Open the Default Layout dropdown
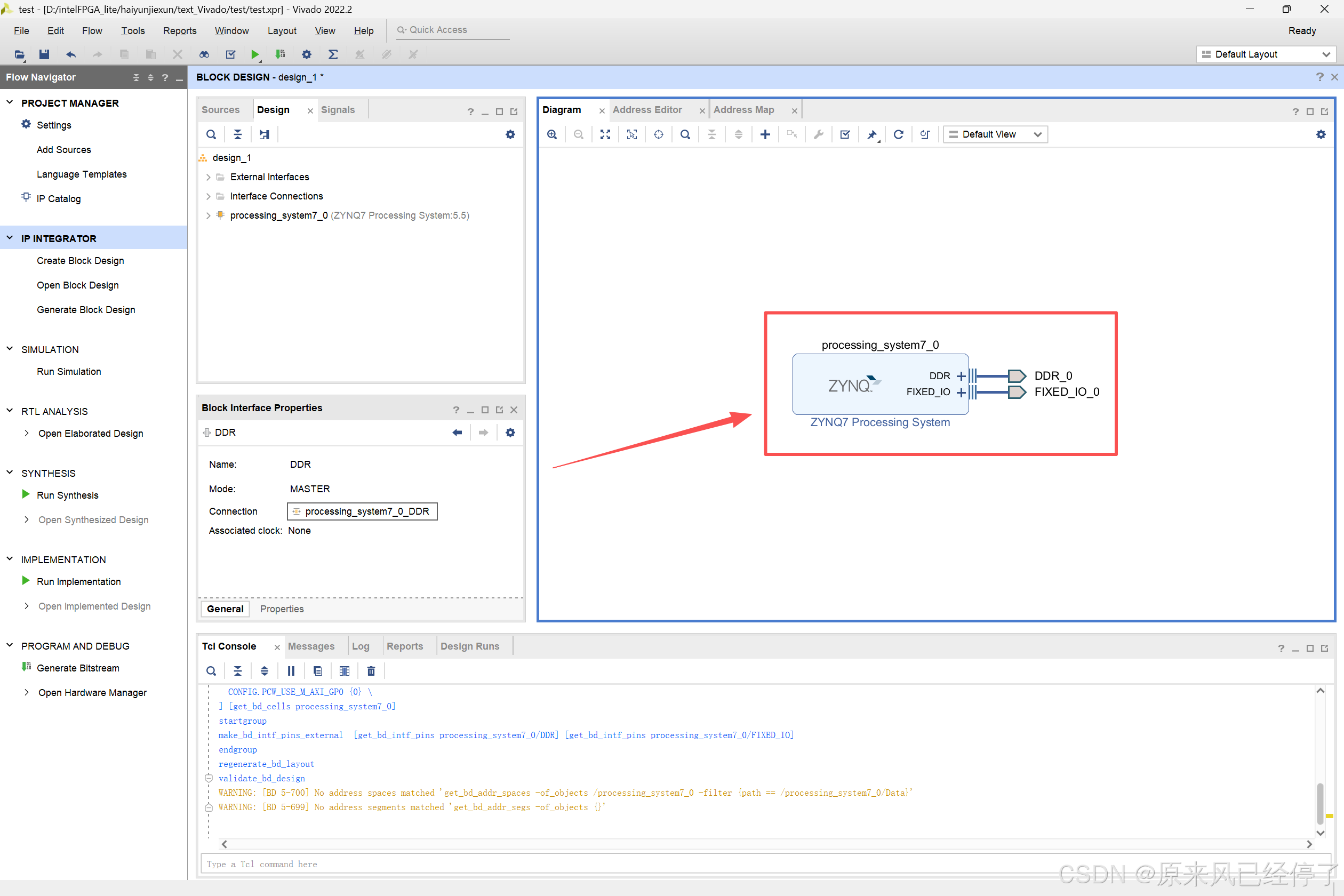Image resolution: width=1344 pixels, height=896 pixels. (1265, 54)
